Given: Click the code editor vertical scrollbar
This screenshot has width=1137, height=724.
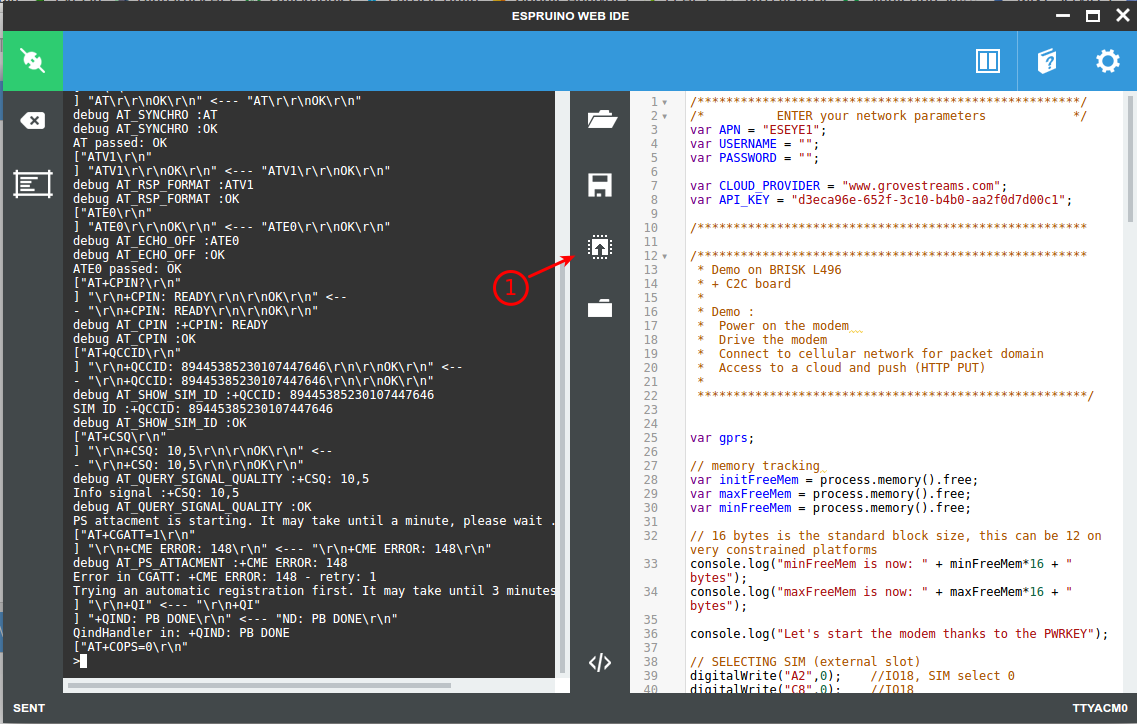Looking at the screenshot, I should 1131,160.
